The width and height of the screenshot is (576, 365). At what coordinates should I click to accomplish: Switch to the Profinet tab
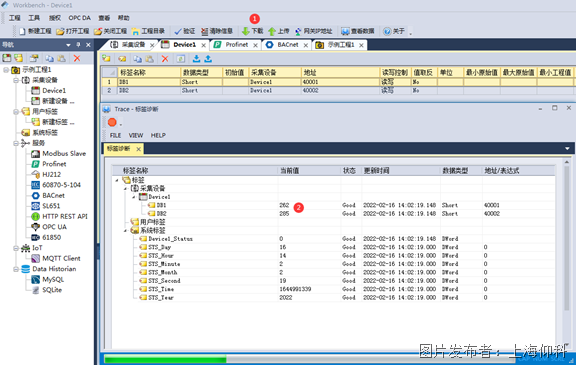(237, 44)
